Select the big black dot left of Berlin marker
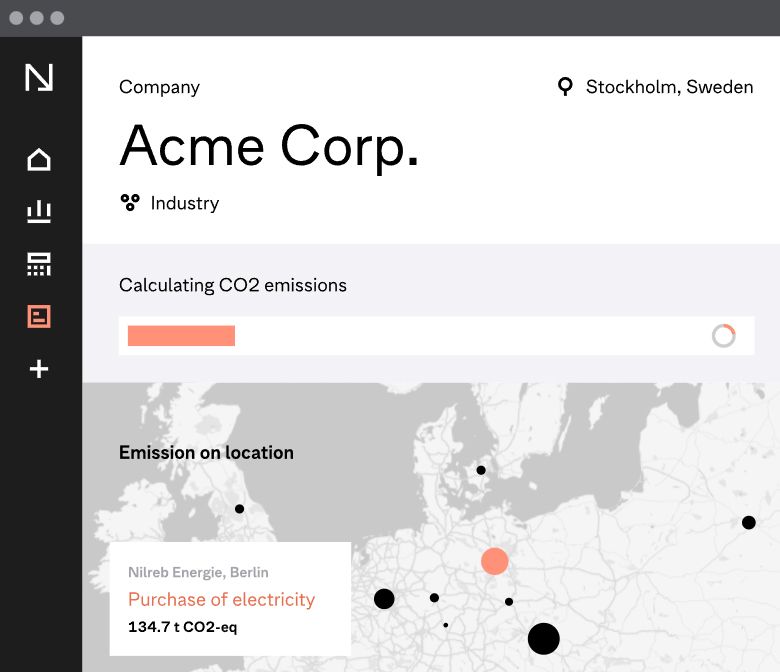Viewport: 780px width, 672px height. (x=384, y=599)
